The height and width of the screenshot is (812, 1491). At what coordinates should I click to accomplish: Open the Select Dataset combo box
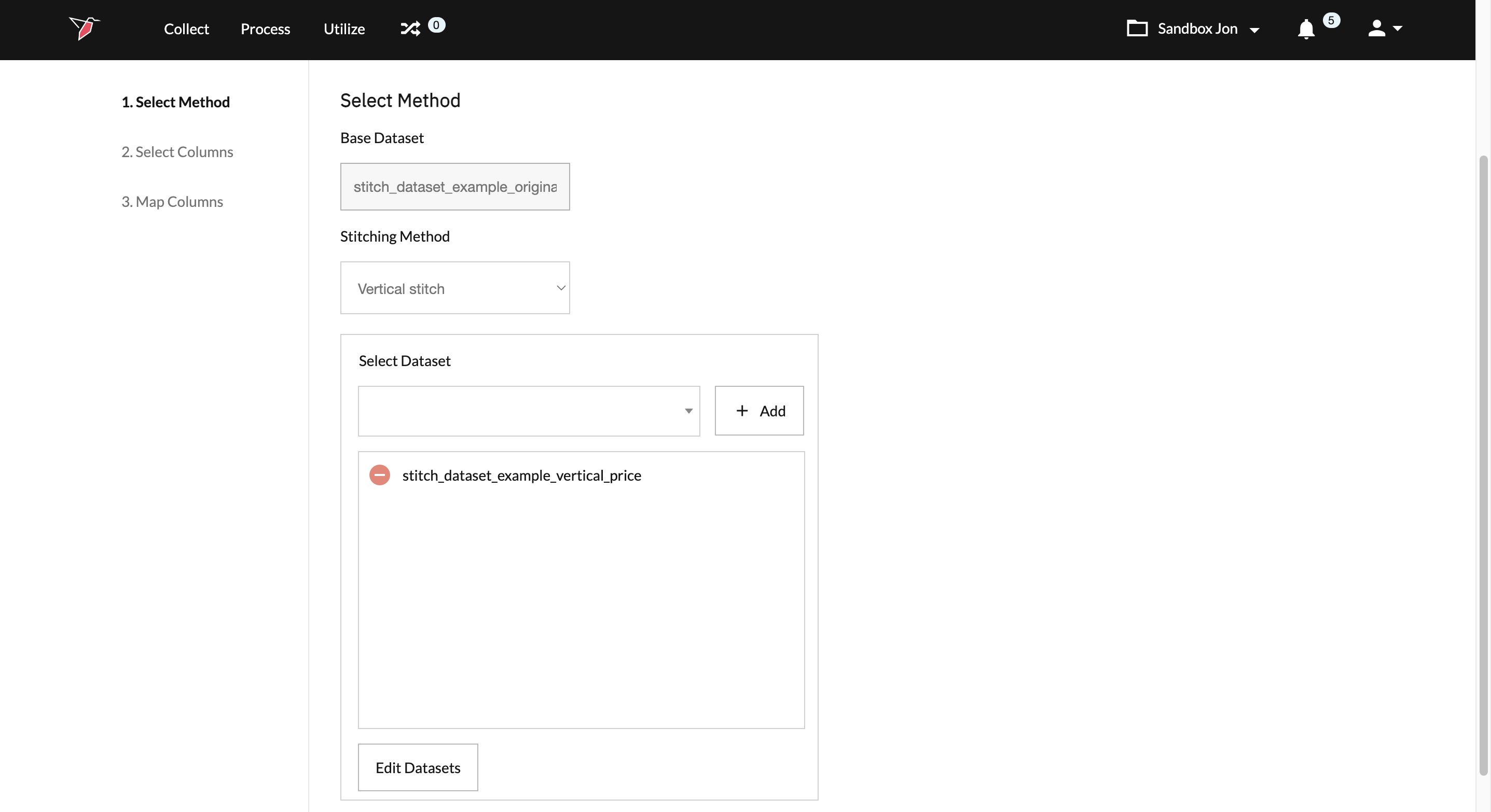point(529,411)
